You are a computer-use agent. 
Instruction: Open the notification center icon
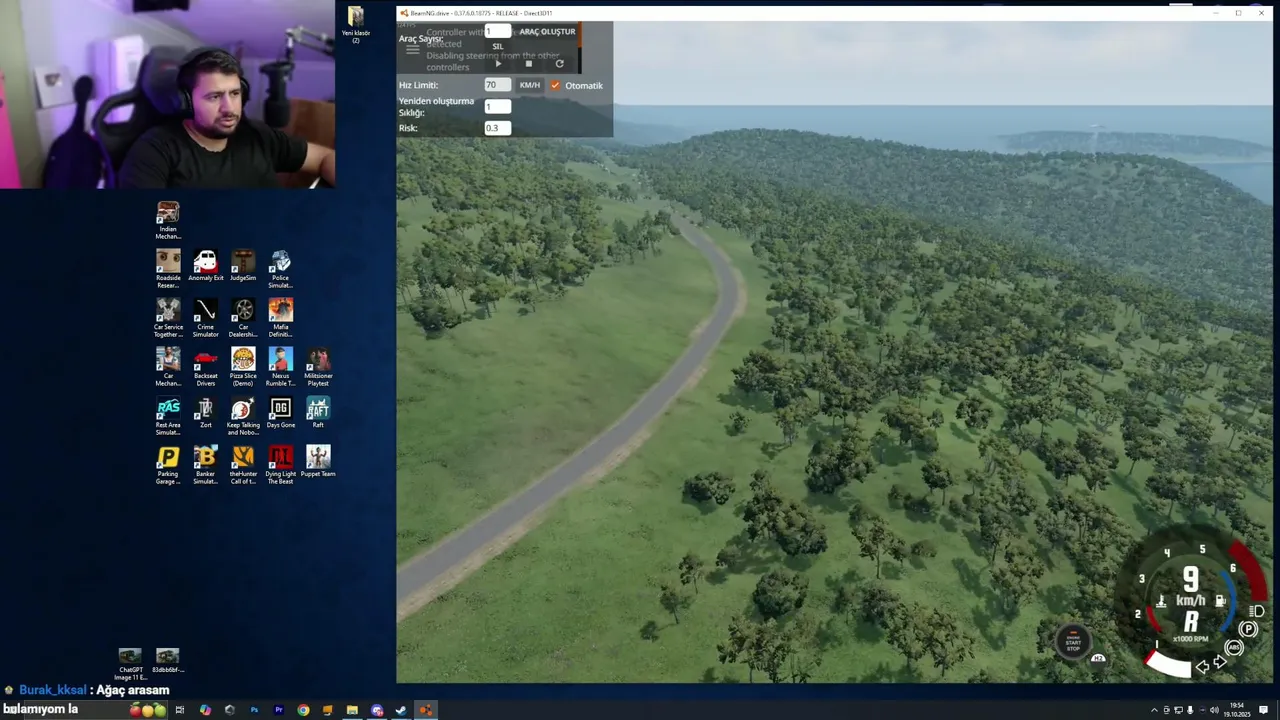1264,710
